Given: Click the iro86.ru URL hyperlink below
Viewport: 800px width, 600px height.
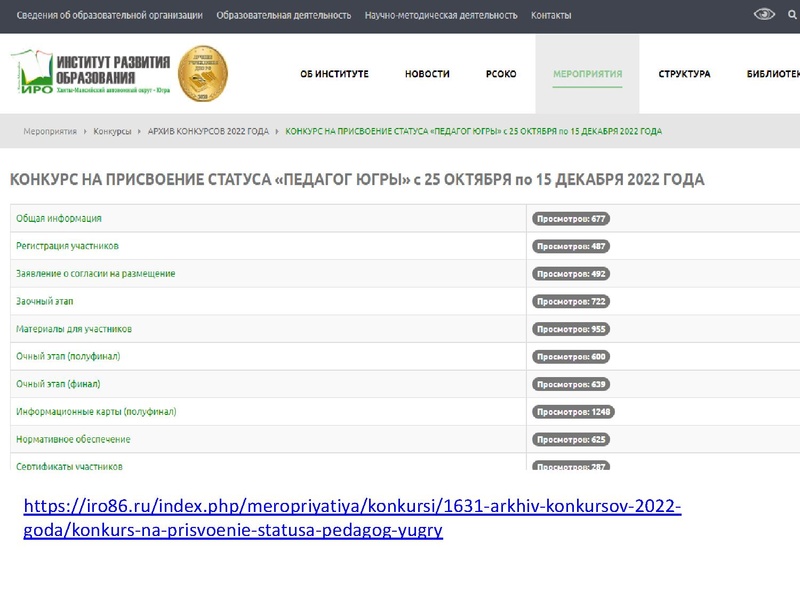Looking at the screenshot, I should pos(351,518).
